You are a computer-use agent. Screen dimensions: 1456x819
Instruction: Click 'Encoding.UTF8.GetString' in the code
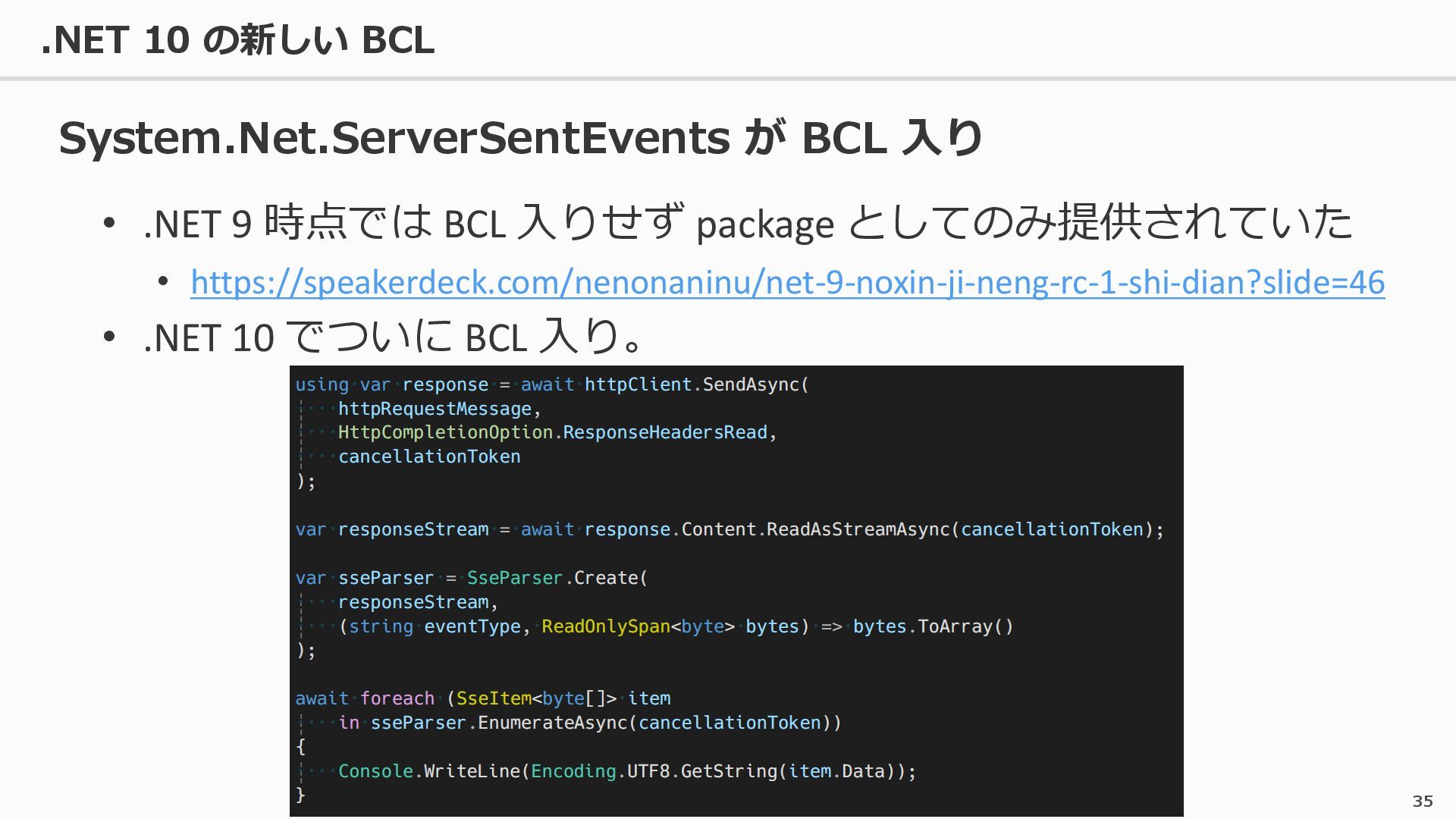pyautogui.click(x=654, y=771)
